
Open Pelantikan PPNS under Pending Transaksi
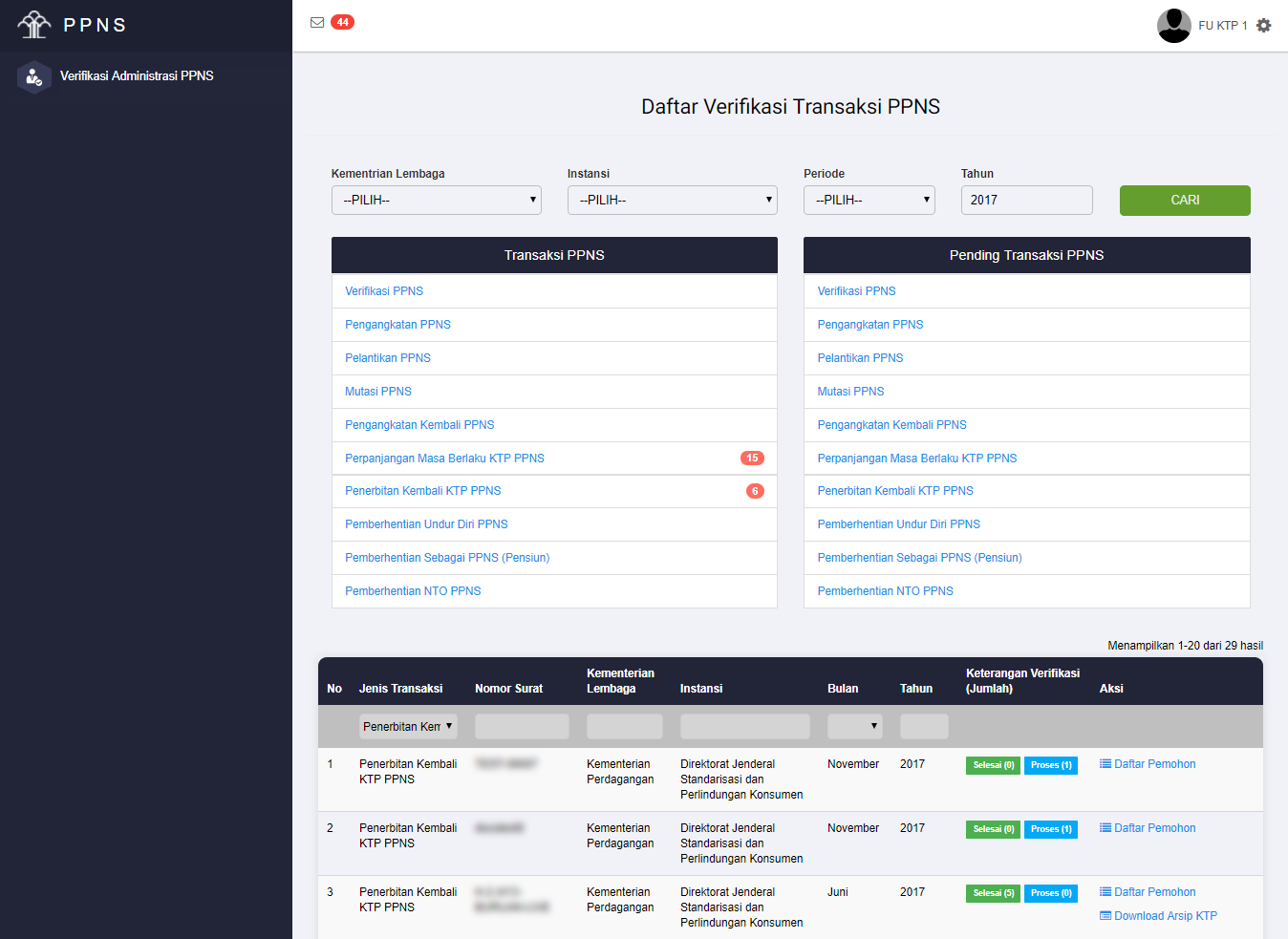(x=860, y=358)
